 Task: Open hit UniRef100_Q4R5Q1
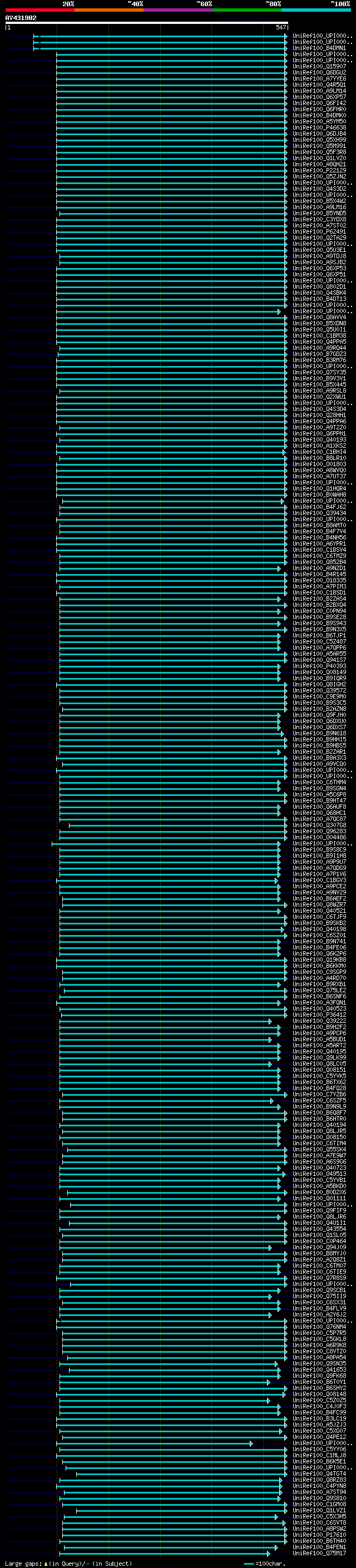click(x=319, y=85)
